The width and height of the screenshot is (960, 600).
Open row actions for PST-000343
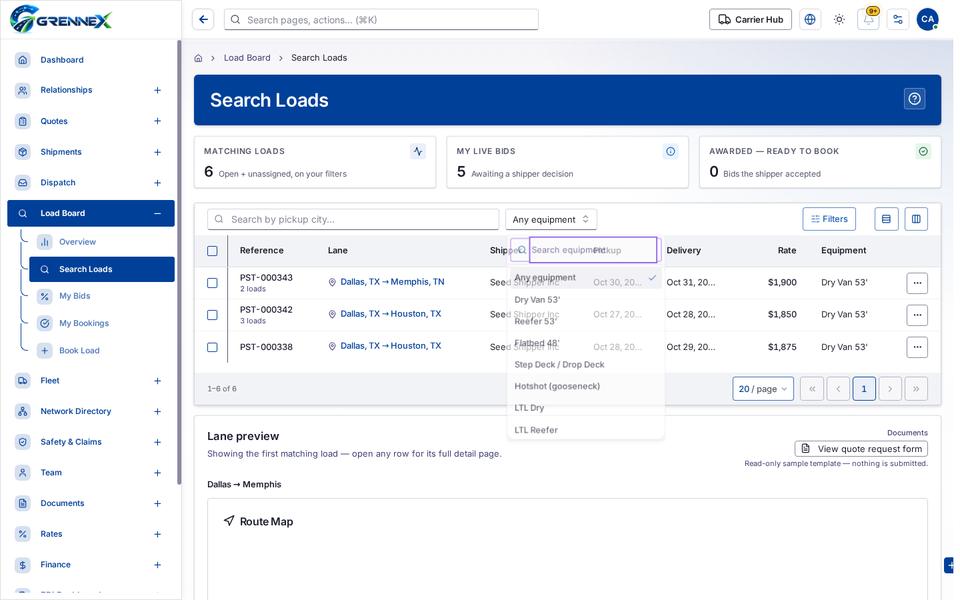pyautogui.click(x=917, y=283)
